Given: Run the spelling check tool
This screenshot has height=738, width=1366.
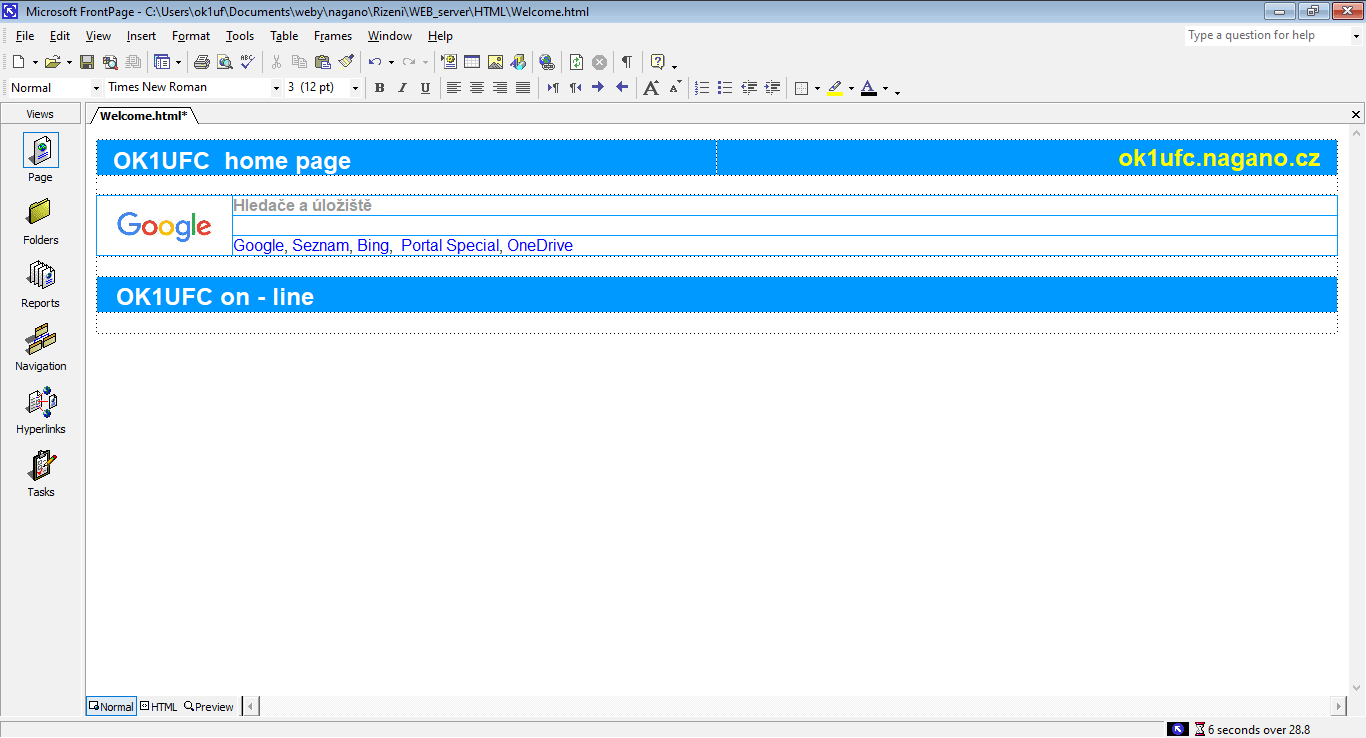Looking at the screenshot, I should [x=247, y=62].
